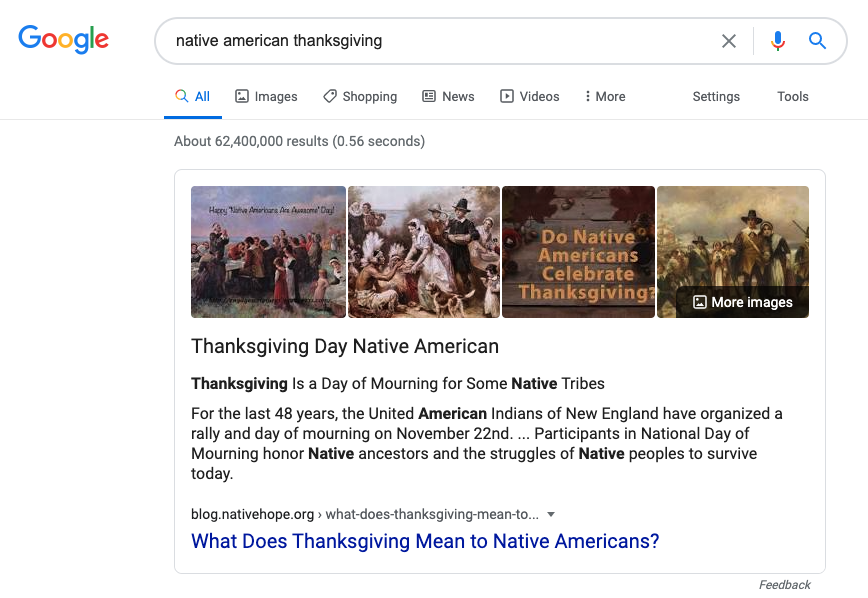
Task: Open More images overlay
Action: (x=742, y=302)
